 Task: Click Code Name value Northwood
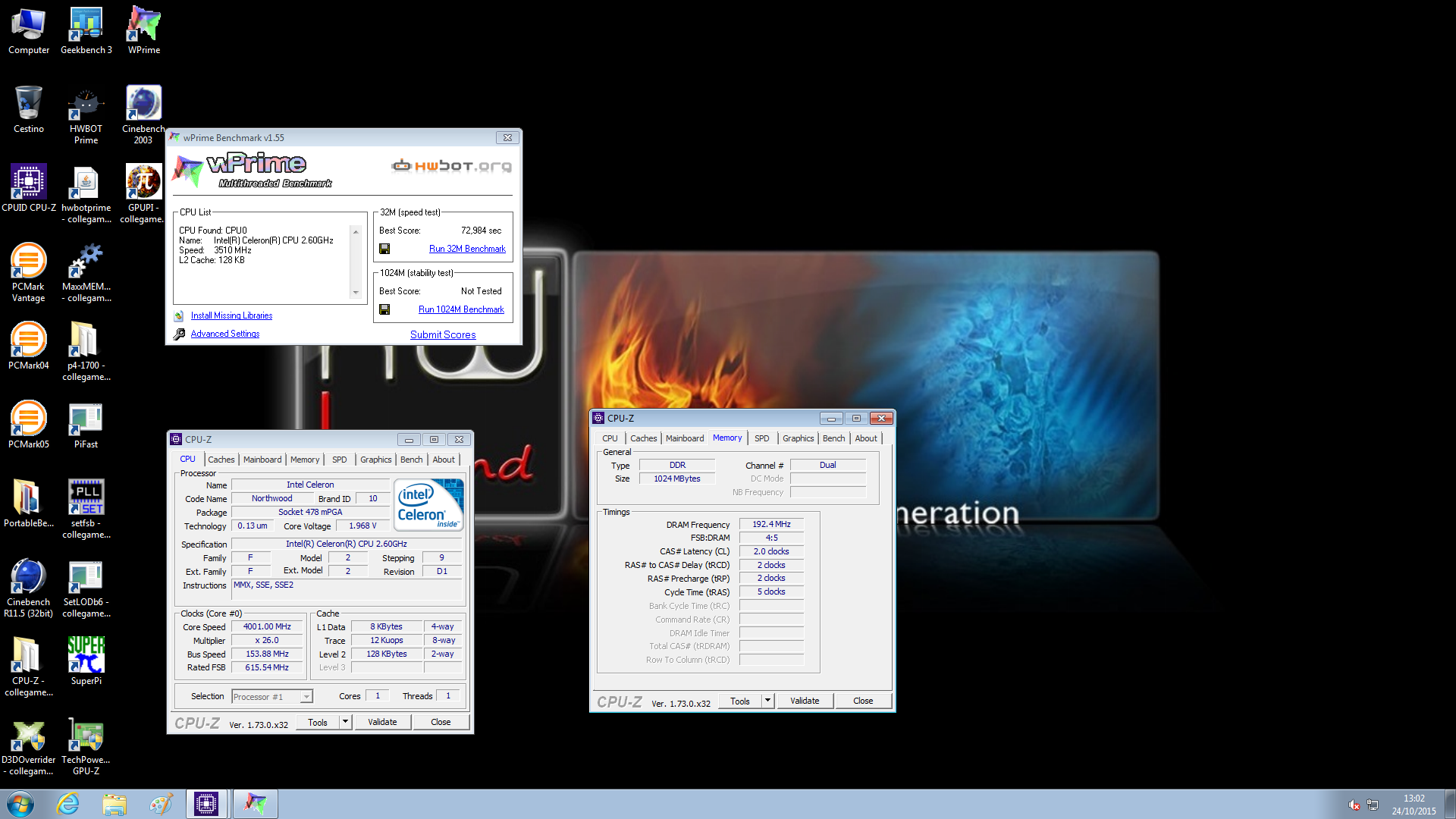point(271,498)
